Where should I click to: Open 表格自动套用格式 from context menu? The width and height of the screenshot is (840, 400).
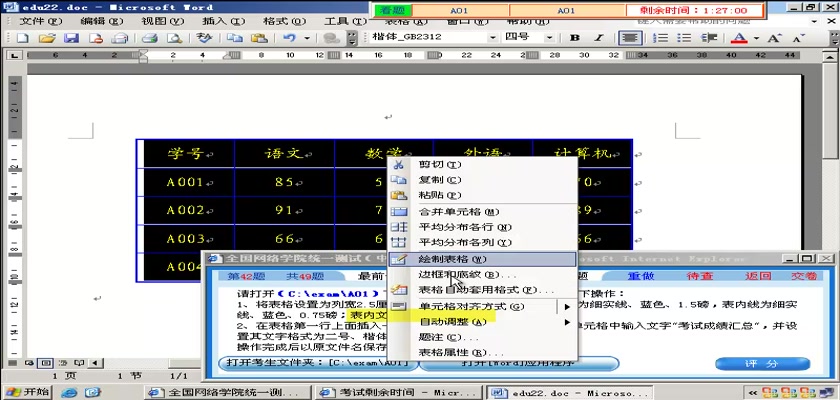coord(482,290)
